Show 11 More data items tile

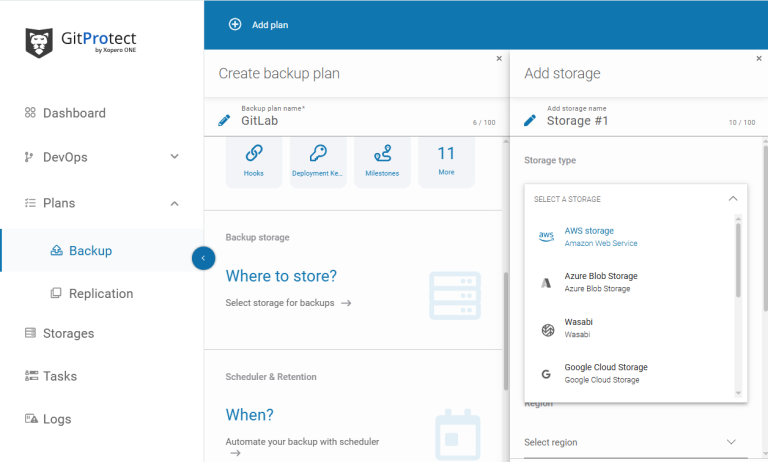(446, 160)
